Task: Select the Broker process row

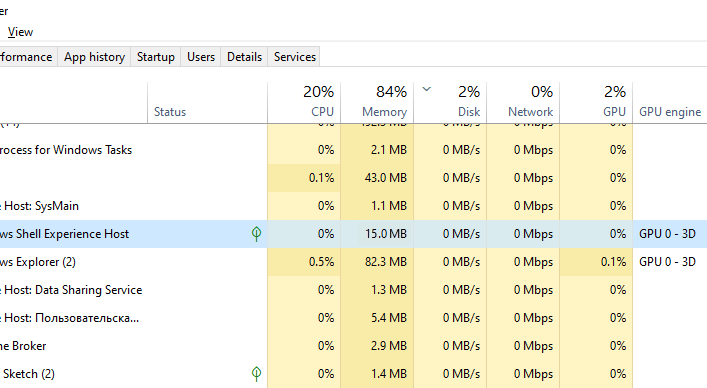Action: pos(354,346)
